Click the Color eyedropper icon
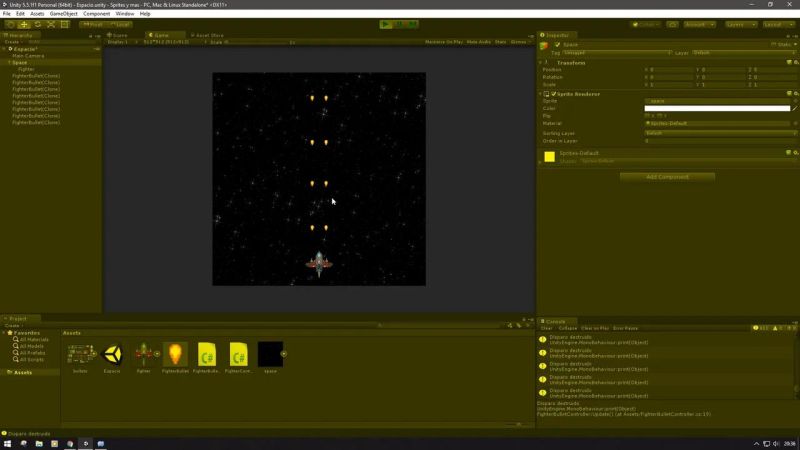Screen dimensions: 800x450 click(x=795, y=108)
